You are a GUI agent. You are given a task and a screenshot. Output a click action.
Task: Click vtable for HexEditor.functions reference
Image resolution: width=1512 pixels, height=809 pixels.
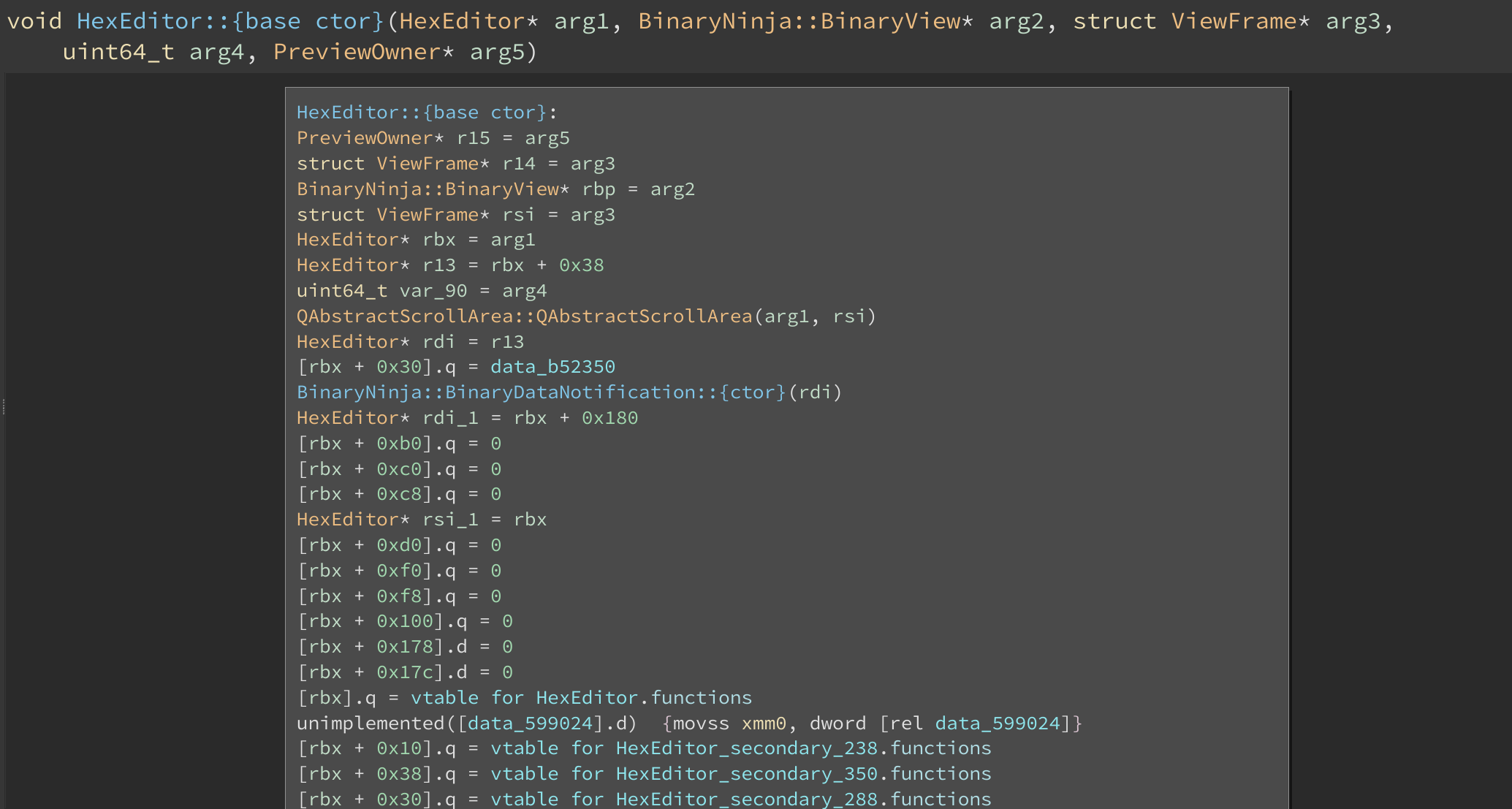pyautogui.click(x=581, y=698)
